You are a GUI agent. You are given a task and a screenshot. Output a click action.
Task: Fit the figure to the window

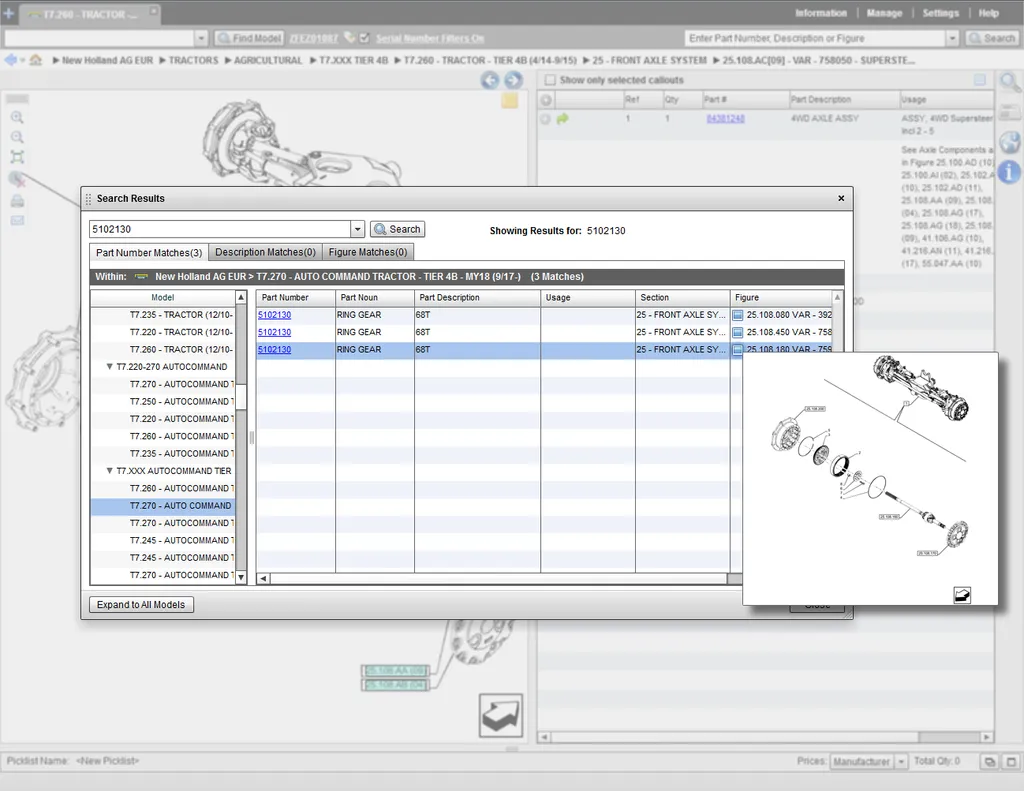click(x=17, y=157)
